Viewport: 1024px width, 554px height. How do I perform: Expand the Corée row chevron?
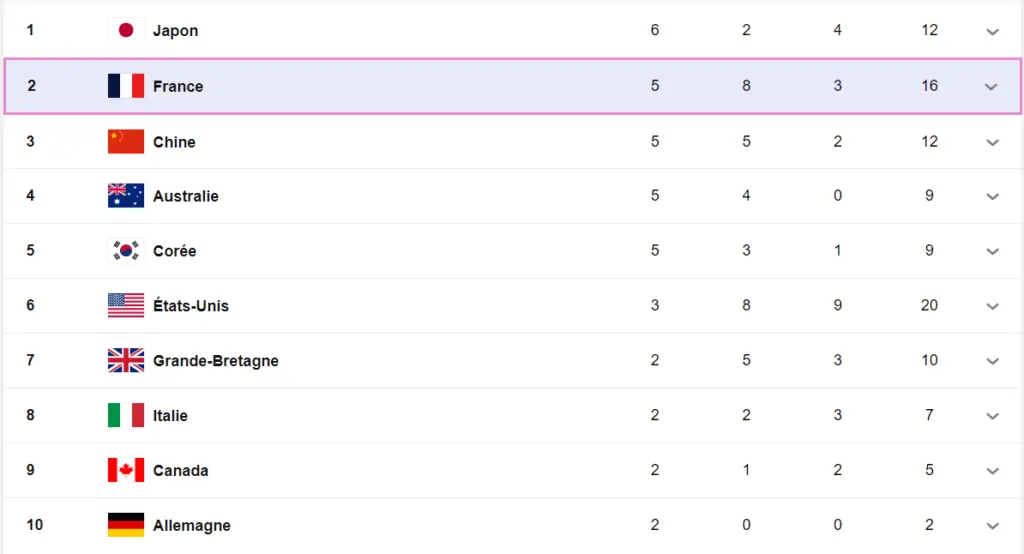pyautogui.click(x=992, y=251)
